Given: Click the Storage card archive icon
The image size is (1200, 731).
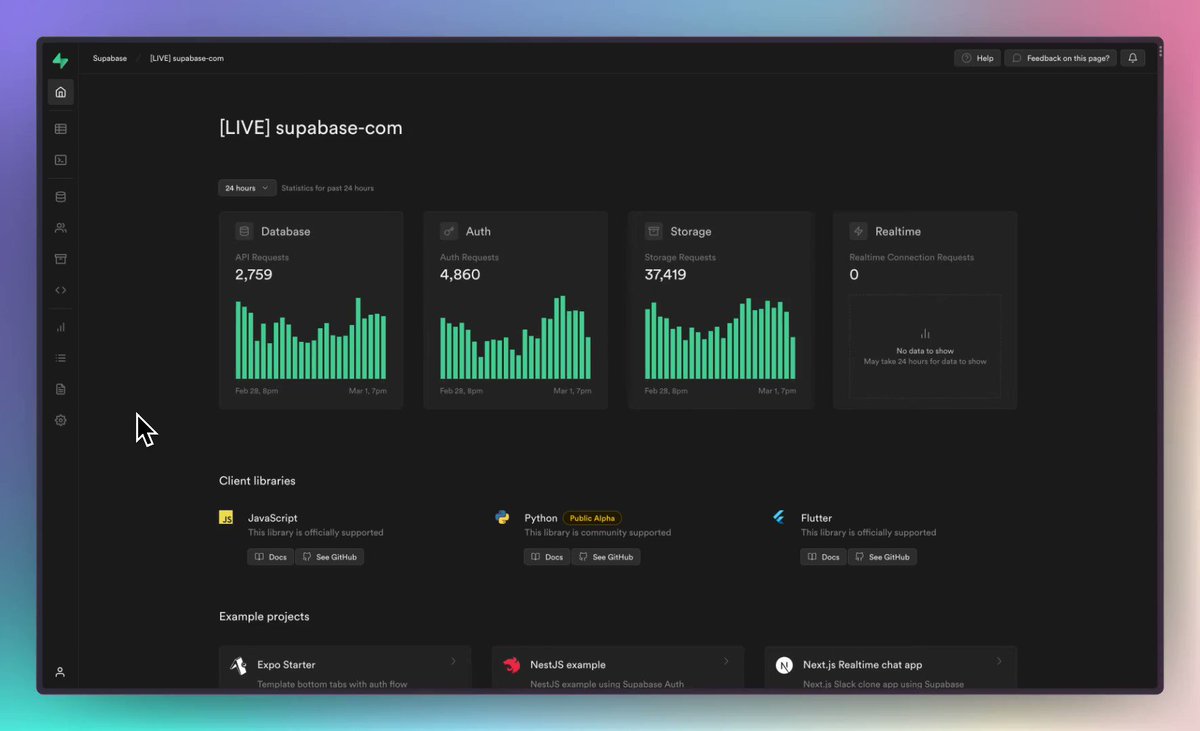Looking at the screenshot, I should (653, 231).
